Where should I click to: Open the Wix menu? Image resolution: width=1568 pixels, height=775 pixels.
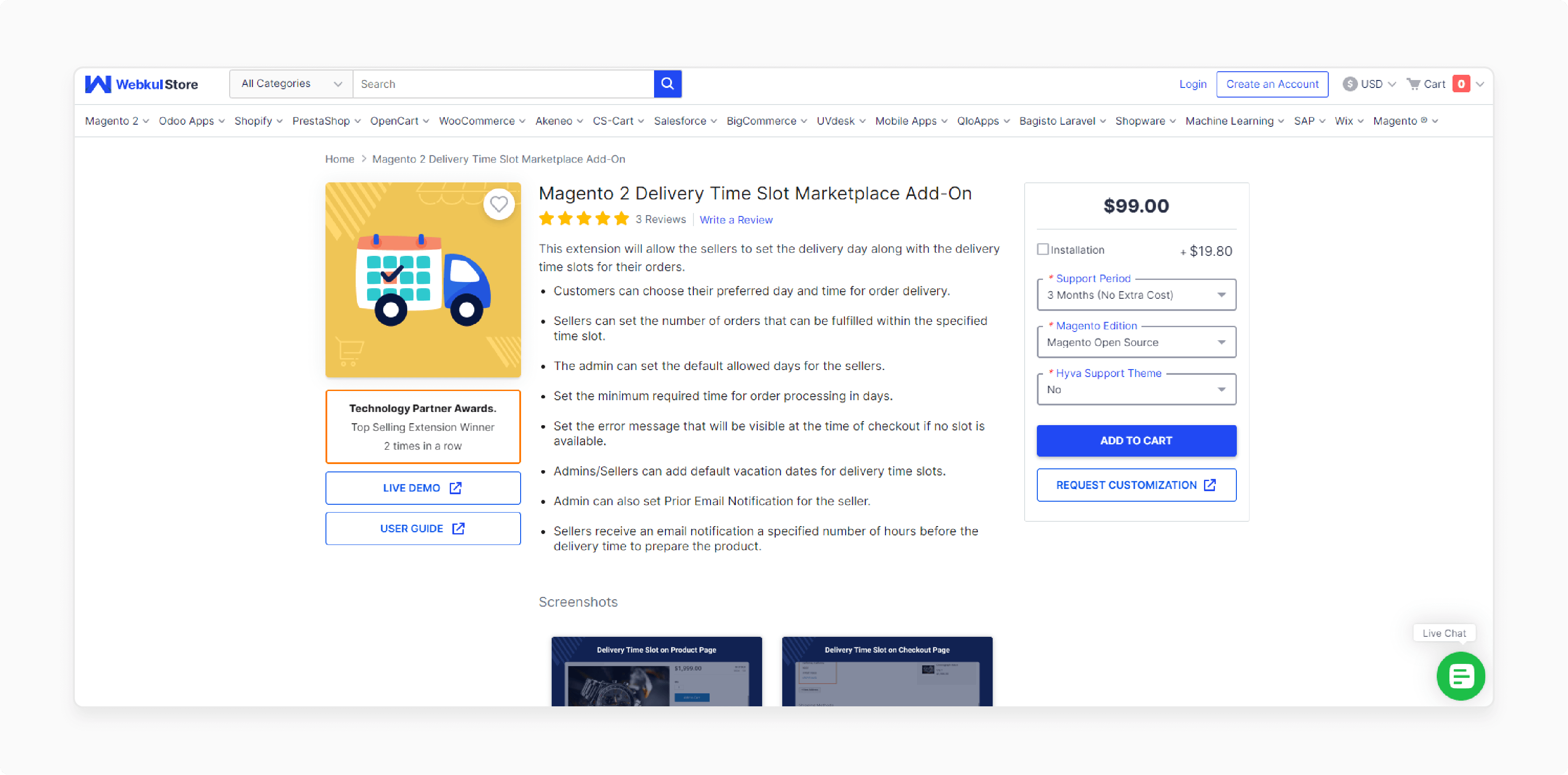[1349, 121]
